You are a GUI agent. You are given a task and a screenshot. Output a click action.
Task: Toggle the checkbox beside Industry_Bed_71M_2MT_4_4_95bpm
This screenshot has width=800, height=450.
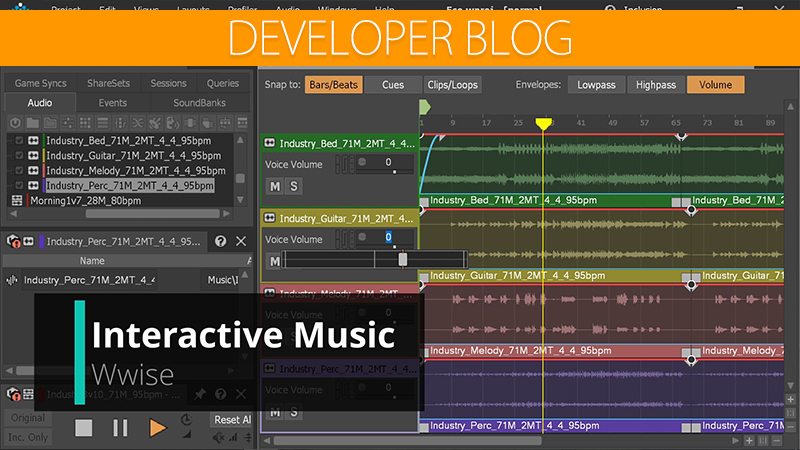pos(19,140)
